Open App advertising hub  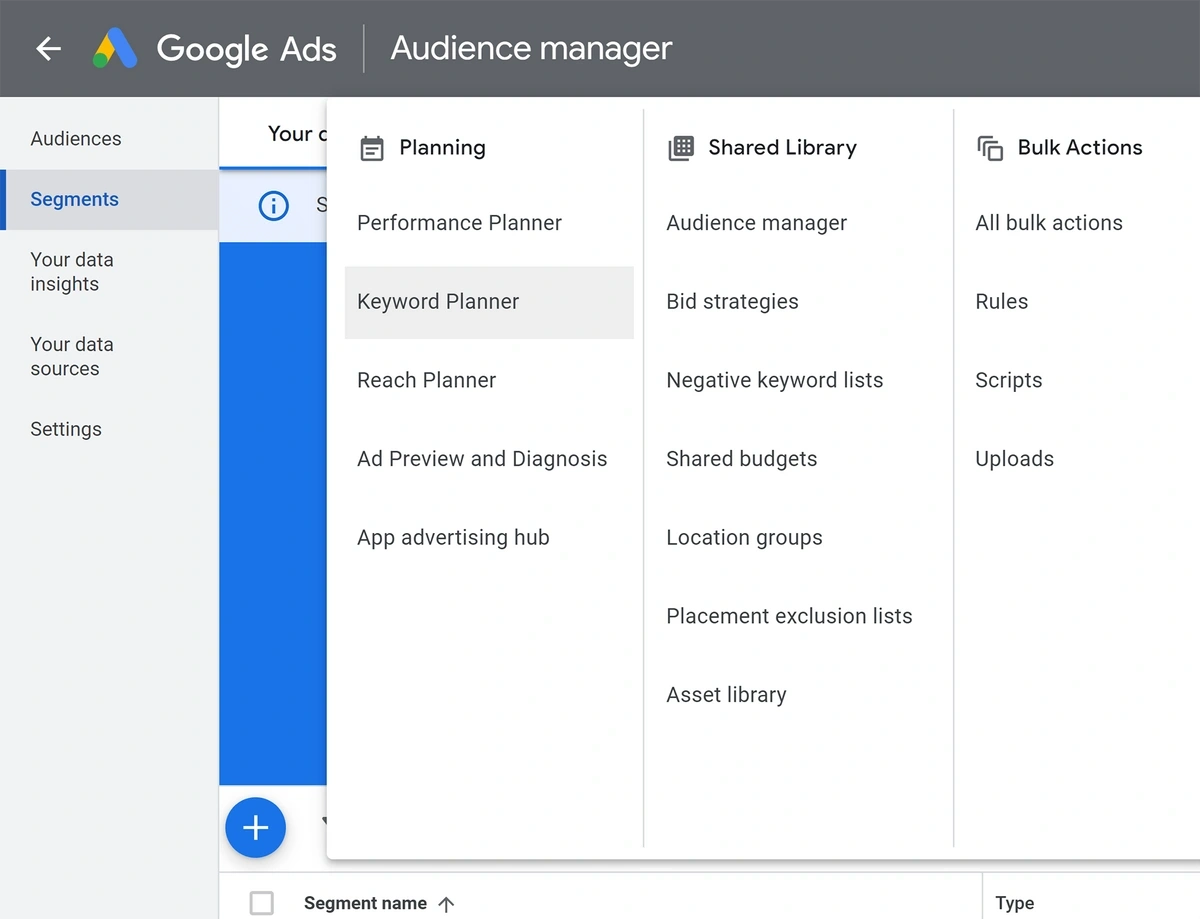[453, 538]
